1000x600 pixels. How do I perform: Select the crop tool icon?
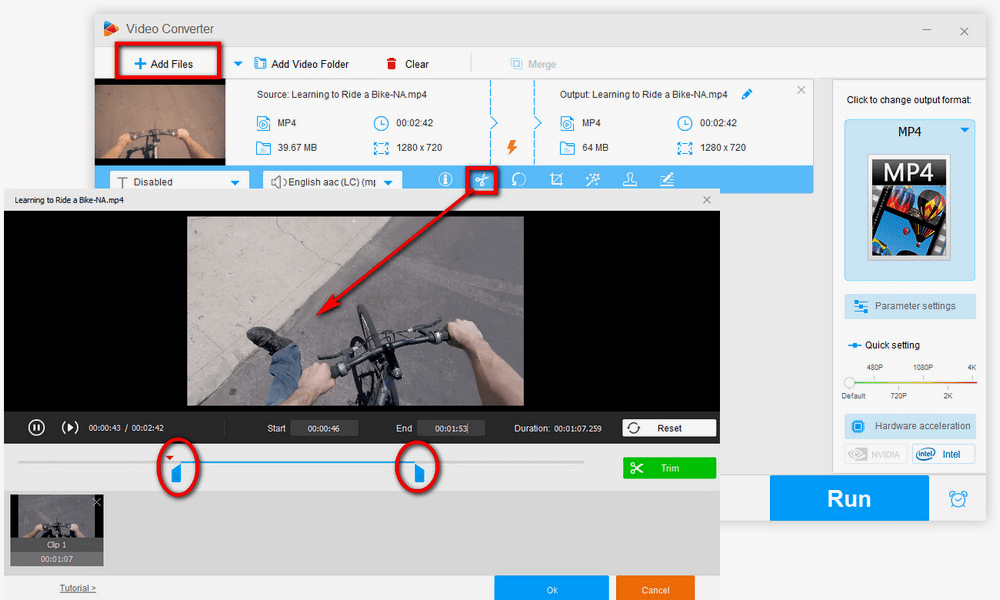556,180
